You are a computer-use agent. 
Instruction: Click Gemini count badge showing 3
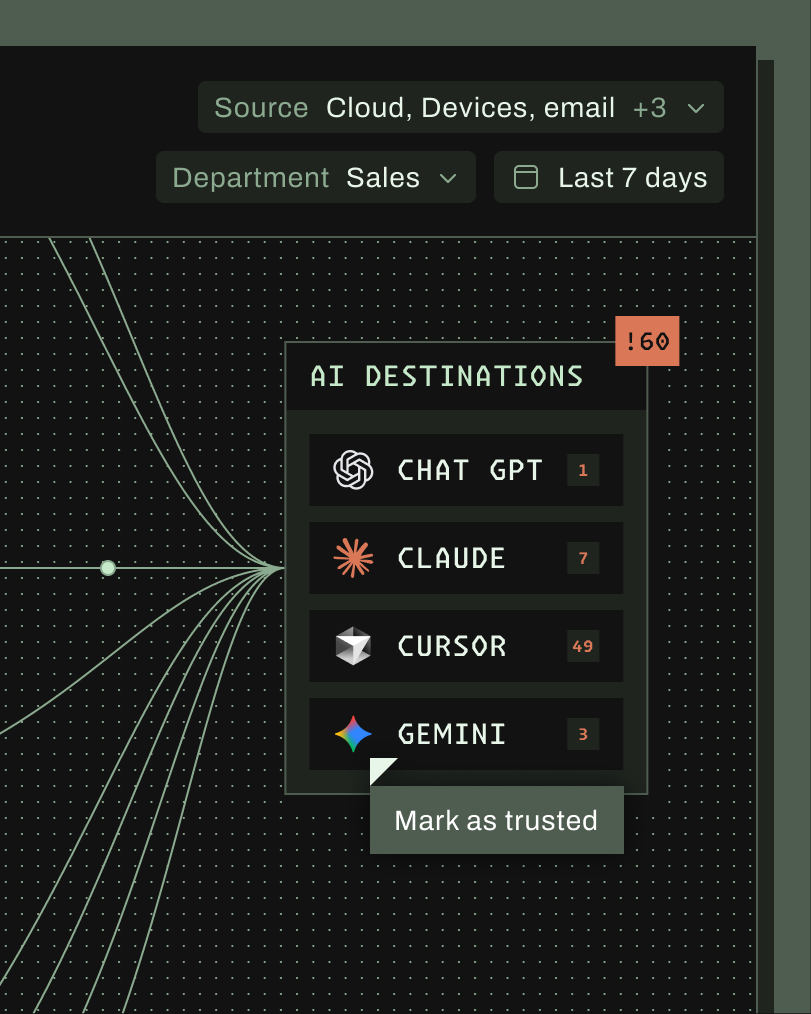click(x=583, y=734)
